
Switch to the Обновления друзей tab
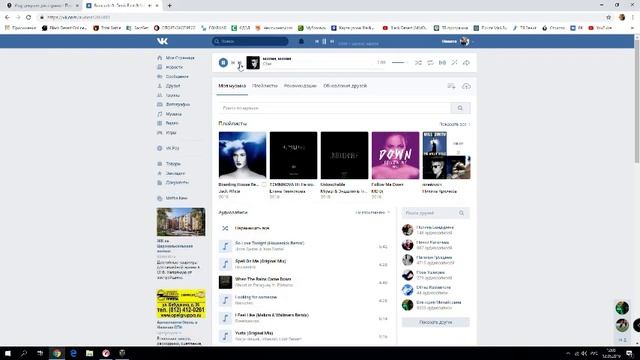(x=345, y=86)
